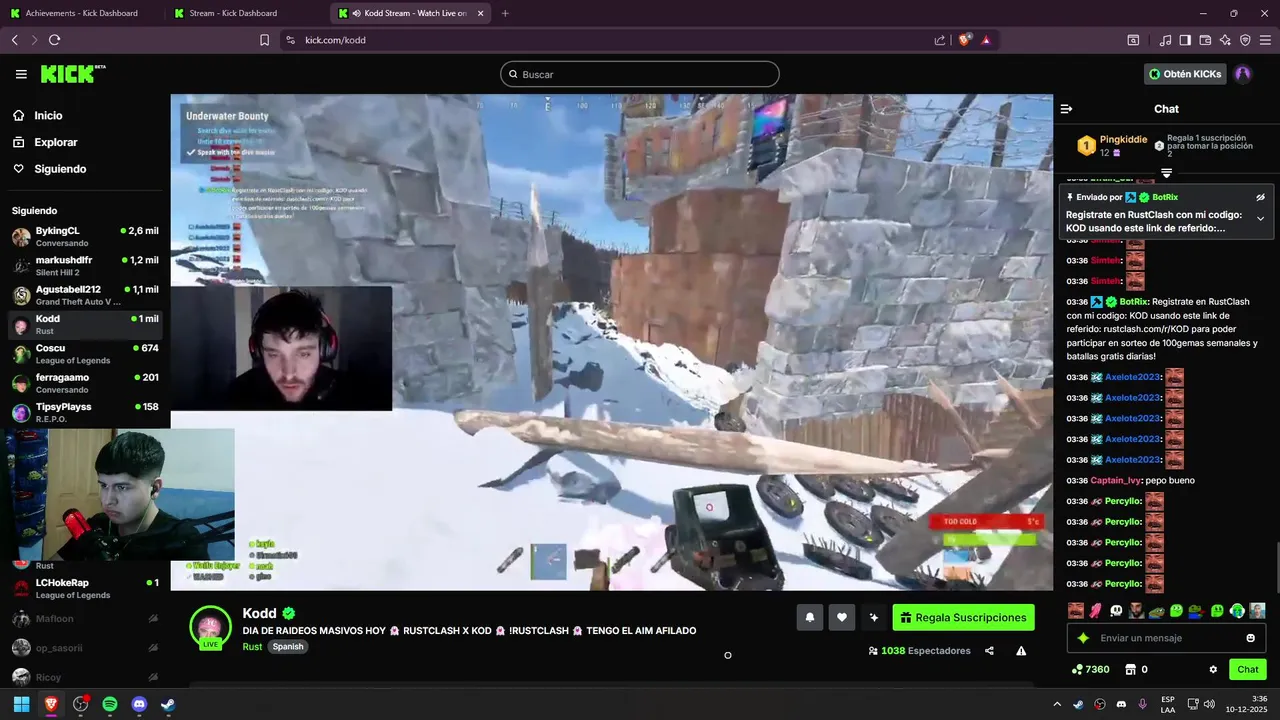The image size is (1280, 720).
Task: Open the user profile avatar menu
Action: pos(1243,74)
